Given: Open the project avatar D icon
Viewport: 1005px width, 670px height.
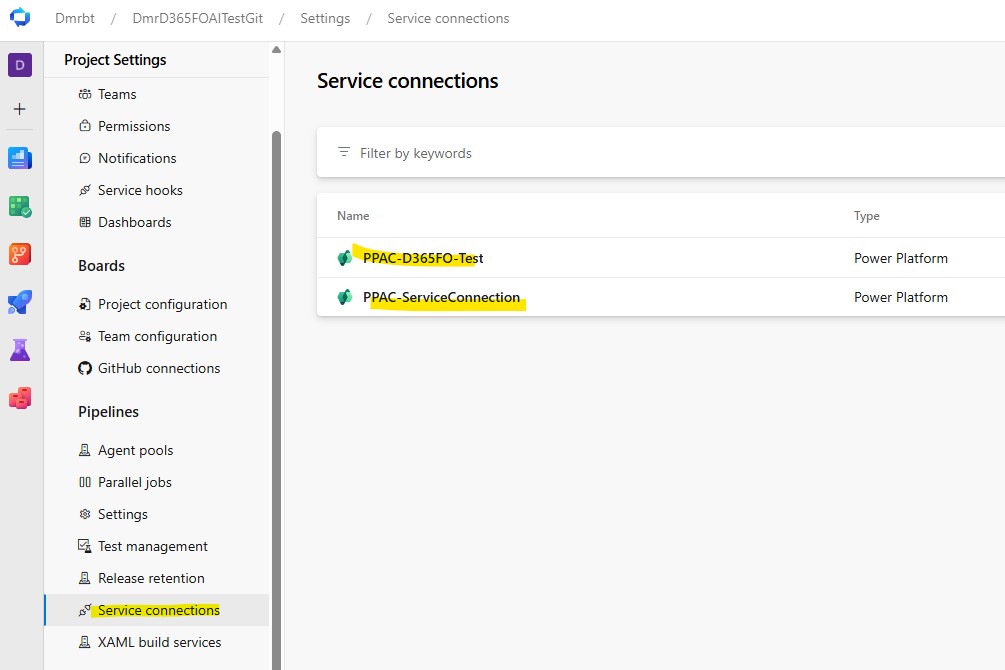Looking at the screenshot, I should coord(20,65).
